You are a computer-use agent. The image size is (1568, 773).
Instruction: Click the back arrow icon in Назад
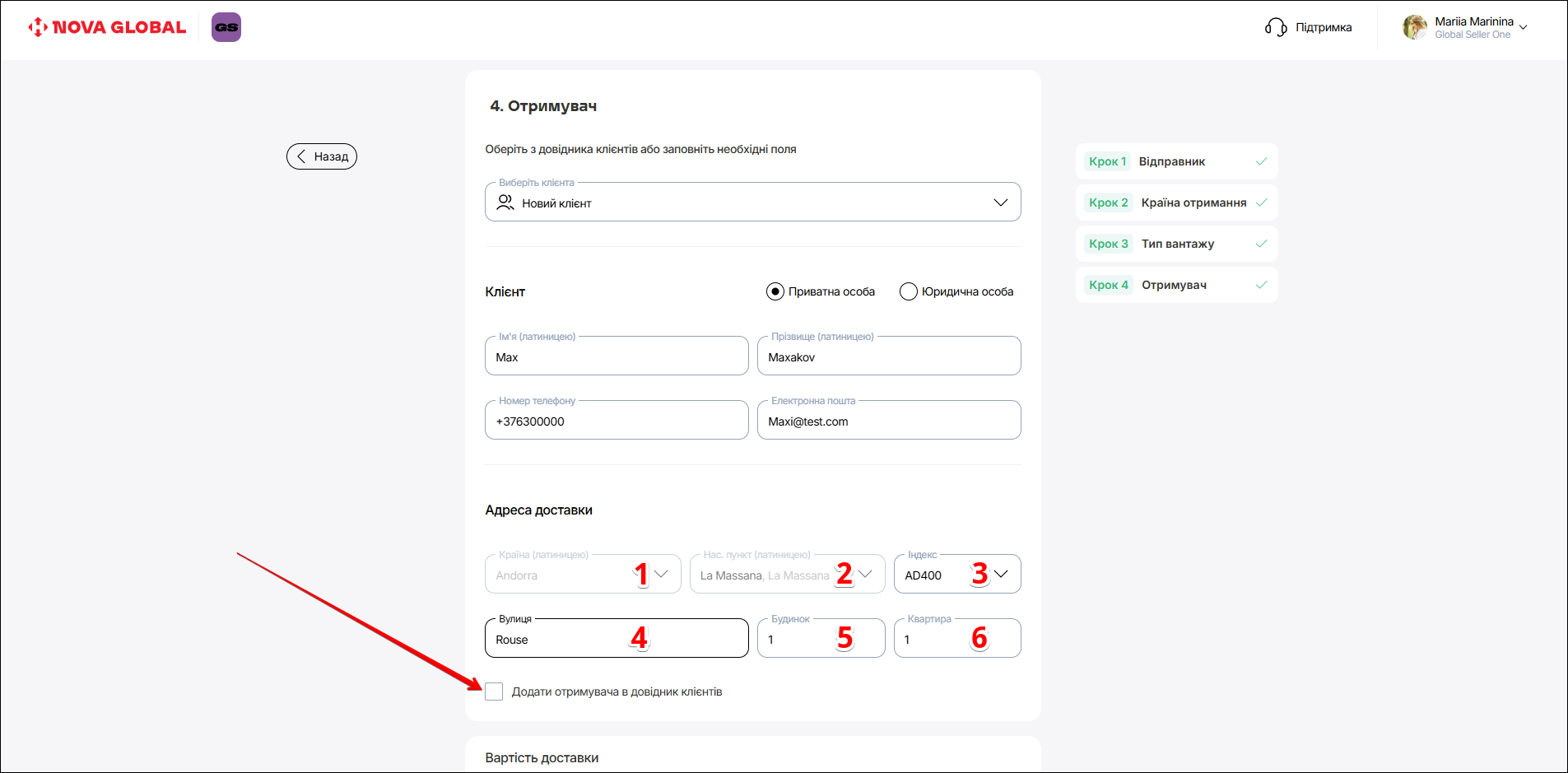click(301, 156)
